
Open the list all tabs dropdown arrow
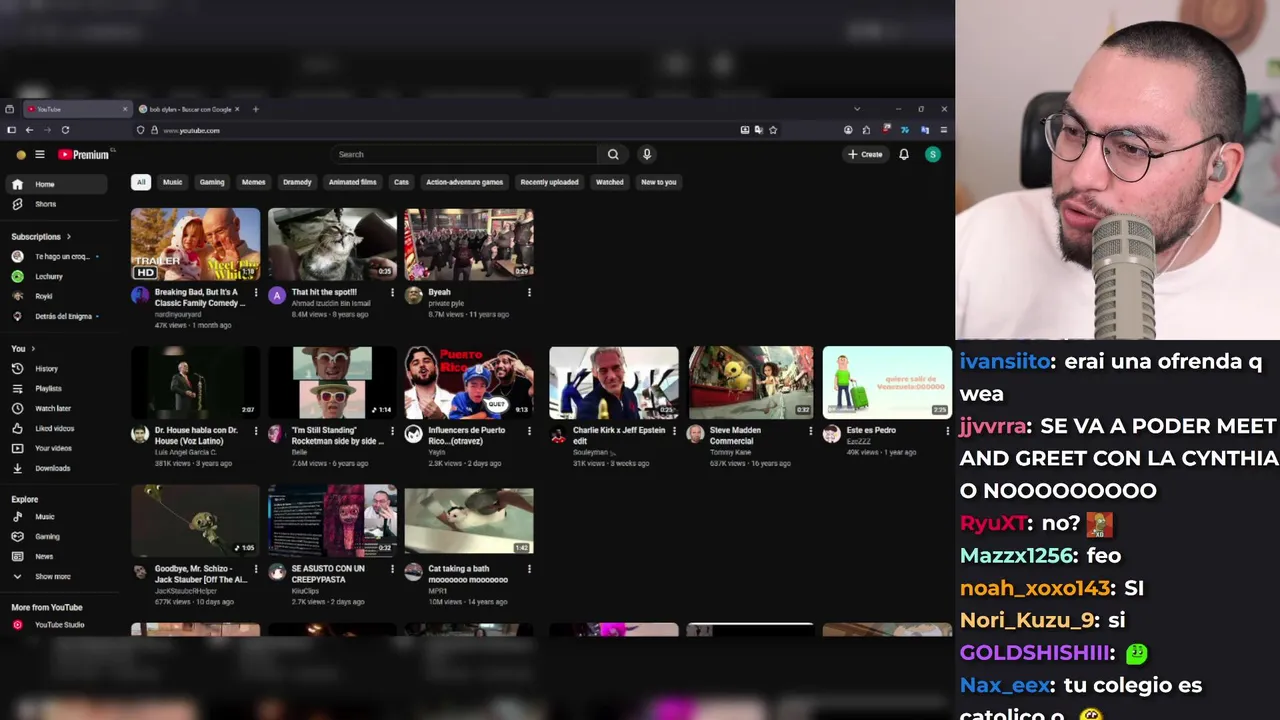tap(856, 109)
